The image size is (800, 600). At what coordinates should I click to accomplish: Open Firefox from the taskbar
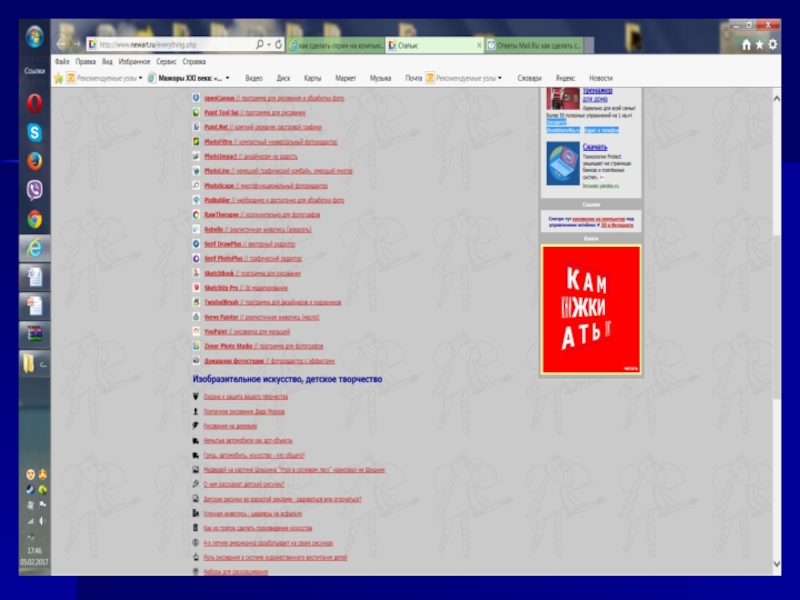(34, 161)
